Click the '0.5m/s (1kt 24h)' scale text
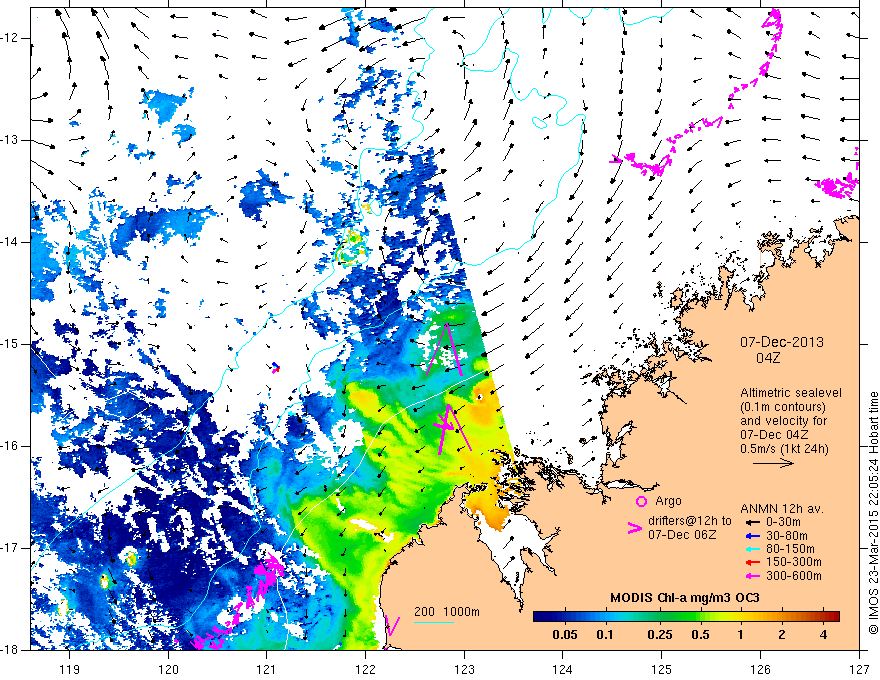 point(784,449)
